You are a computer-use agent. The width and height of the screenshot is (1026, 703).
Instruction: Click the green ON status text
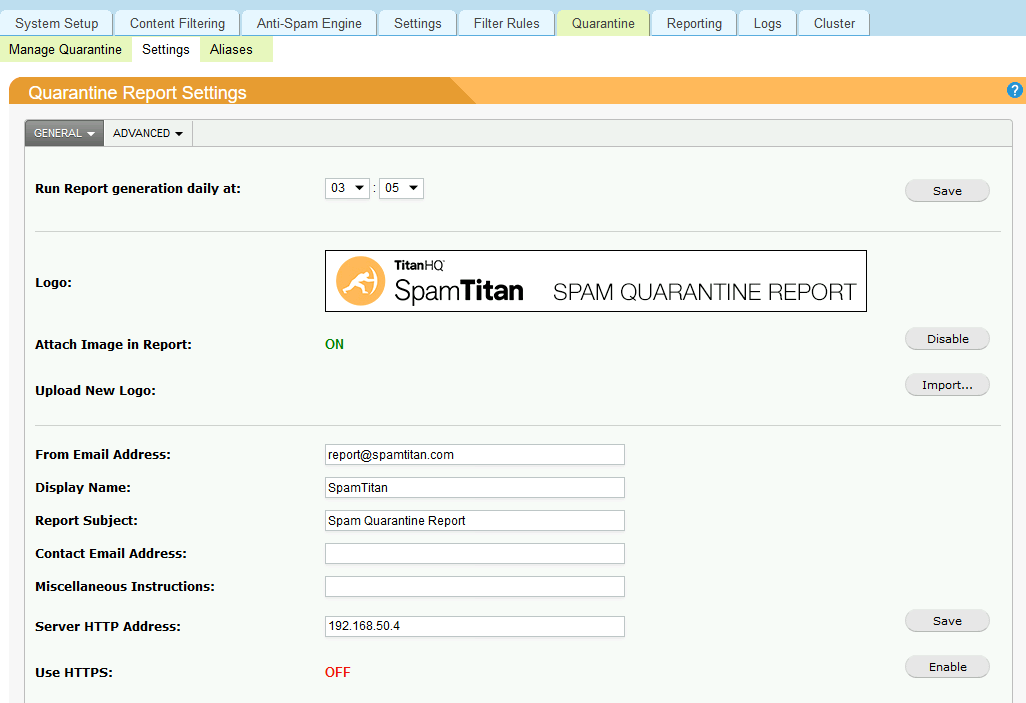click(334, 344)
